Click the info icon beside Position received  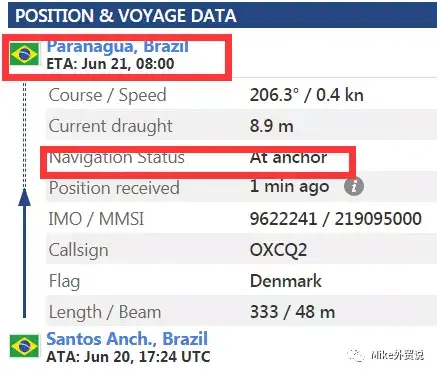(x=354, y=187)
